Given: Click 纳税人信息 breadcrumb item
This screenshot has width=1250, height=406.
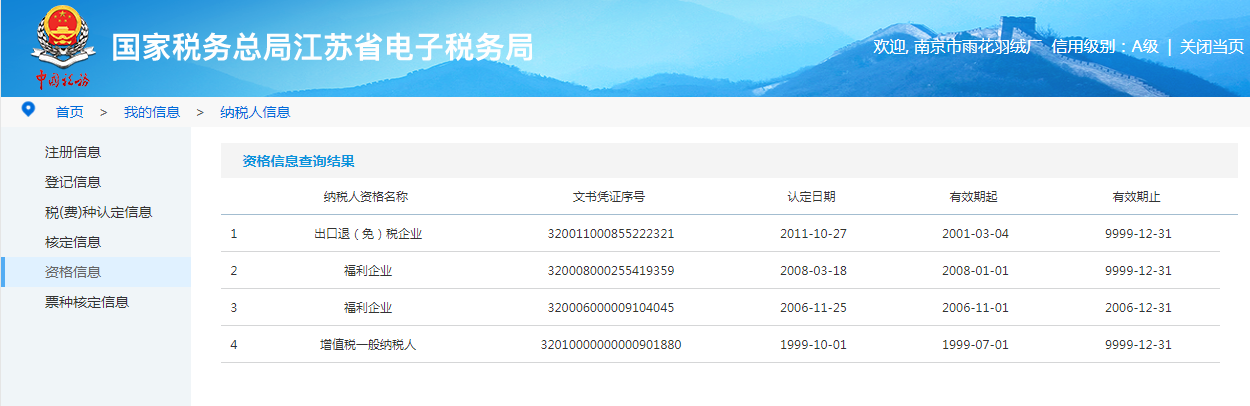Looking at the screenshot, I should pos(255,112).
